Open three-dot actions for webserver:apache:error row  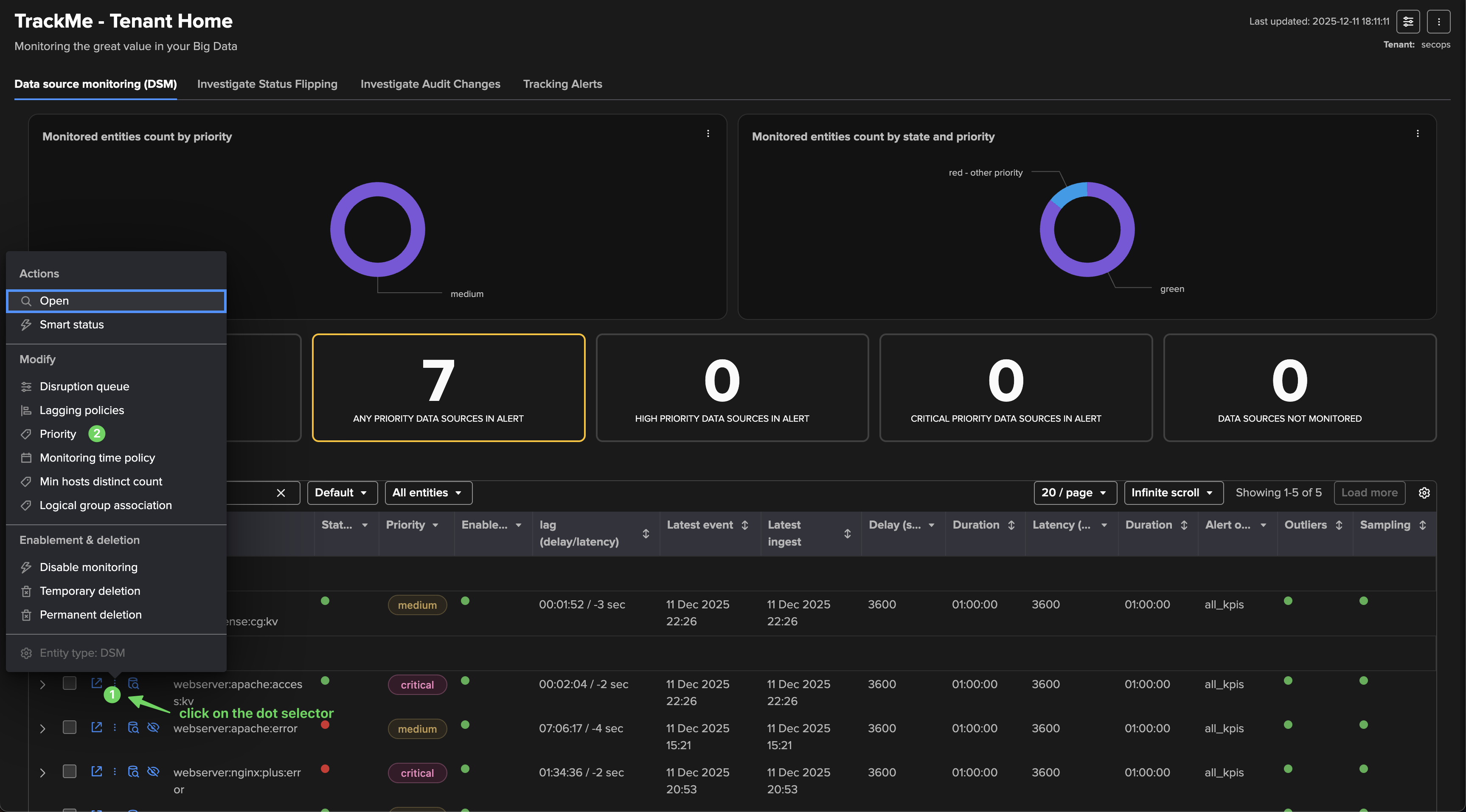[115, 727]
